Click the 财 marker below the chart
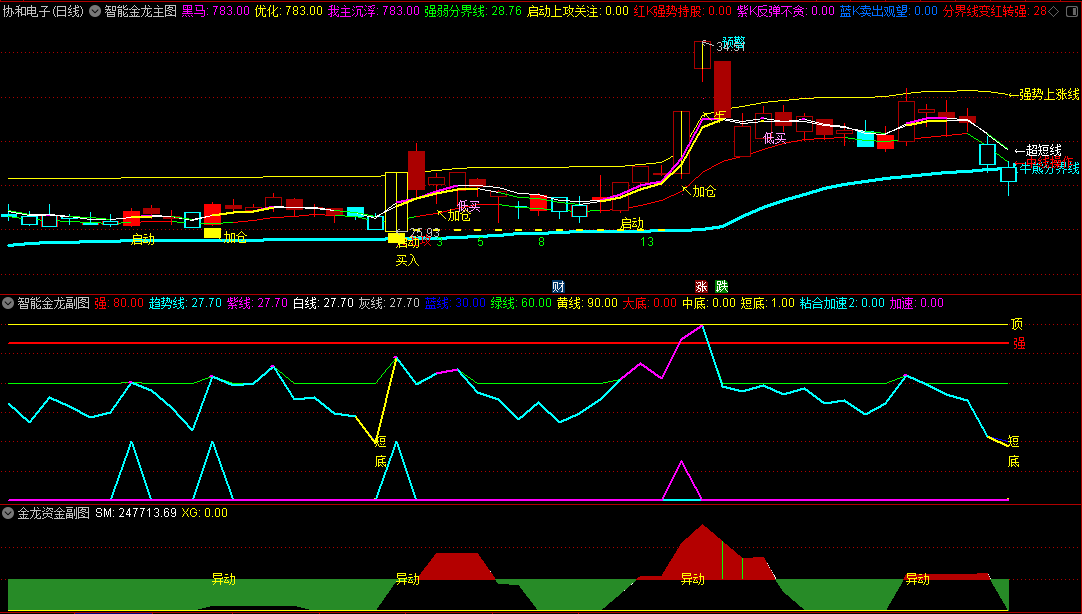Screen dimensions: 1082x614 pos(558,286)
